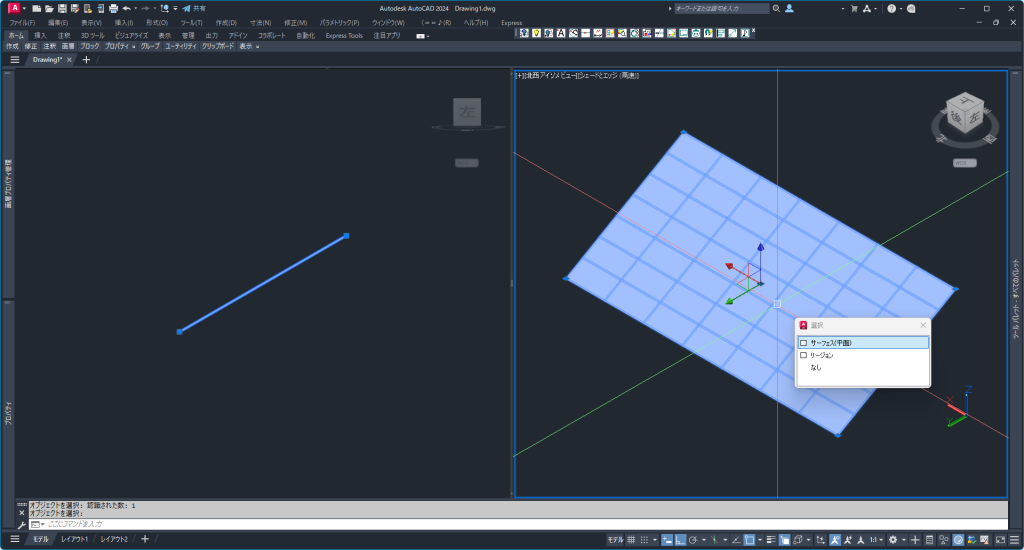1024x550 pixels.
Task: Click the search magnifier icon in title bar
Action: (776, 8)
